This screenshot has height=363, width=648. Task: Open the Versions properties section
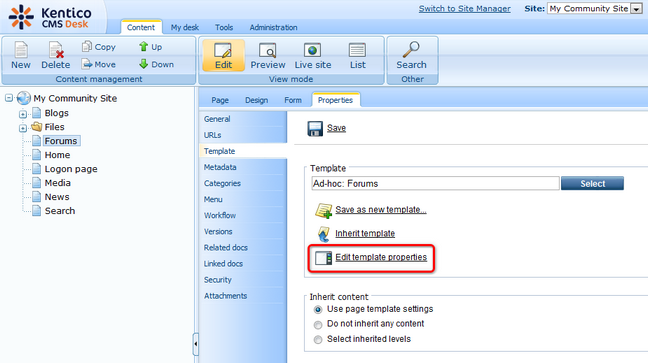point(243,232)
